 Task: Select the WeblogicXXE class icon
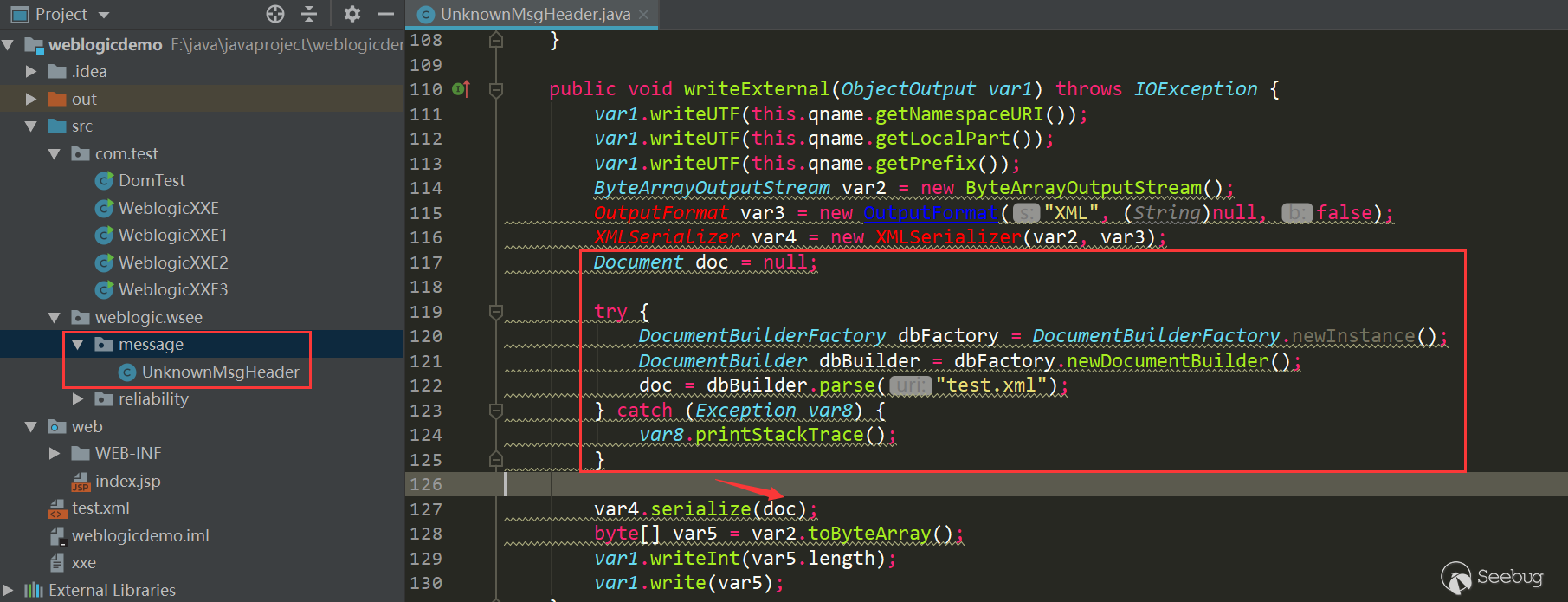104,208
